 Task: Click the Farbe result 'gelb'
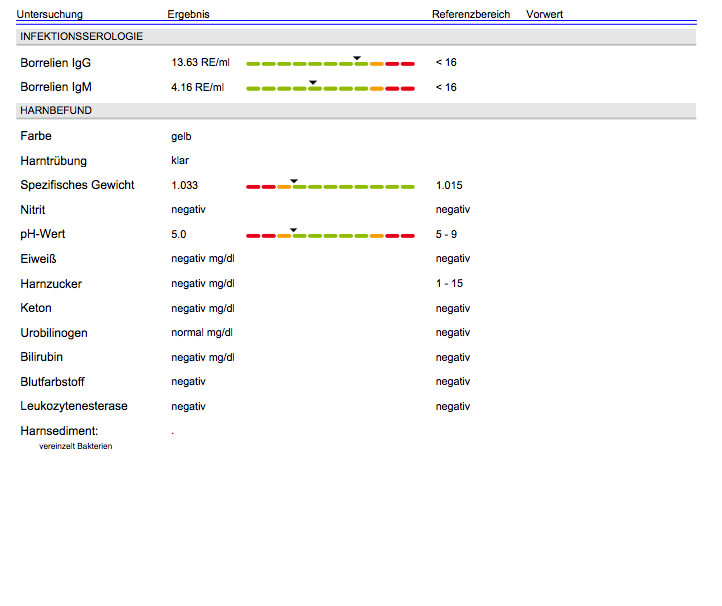point(181,136)
